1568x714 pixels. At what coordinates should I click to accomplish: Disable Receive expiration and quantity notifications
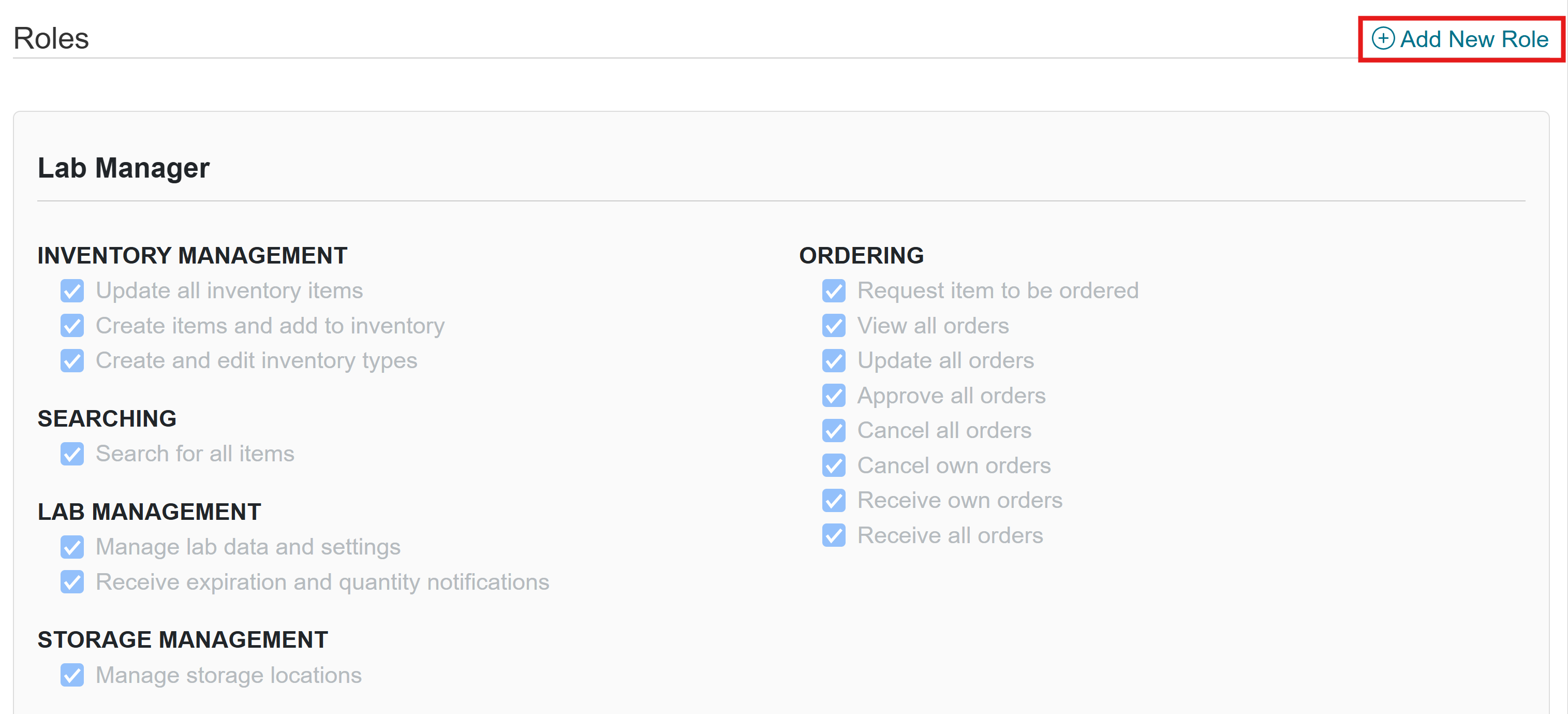pyautogui.click(x=72, y=582)
